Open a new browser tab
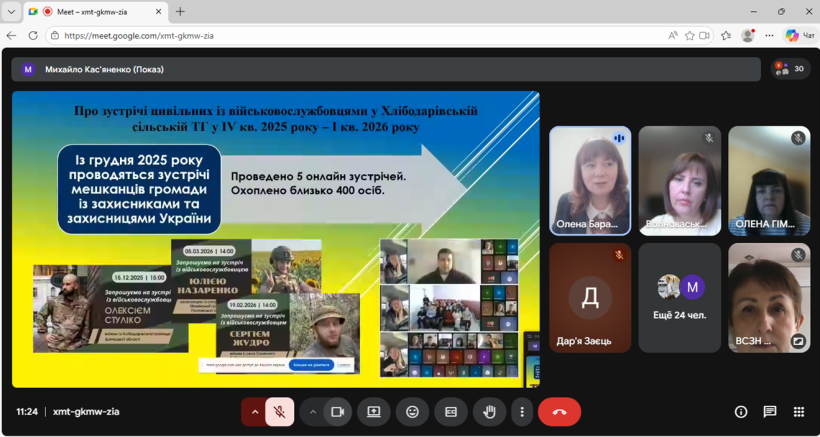 180,12
